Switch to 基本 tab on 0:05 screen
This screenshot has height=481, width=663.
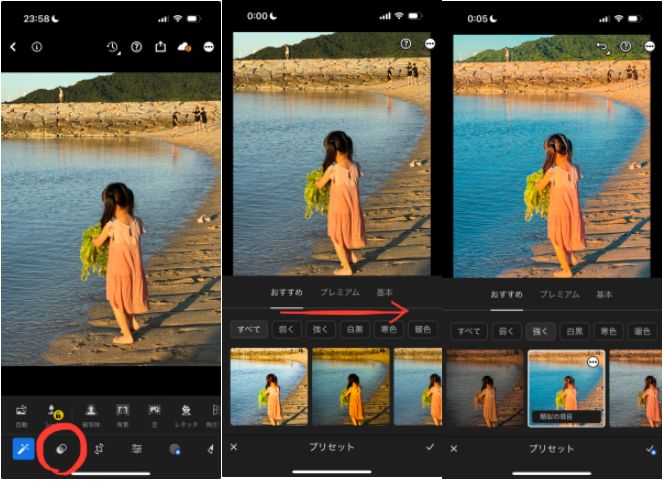tap(604, 294)
